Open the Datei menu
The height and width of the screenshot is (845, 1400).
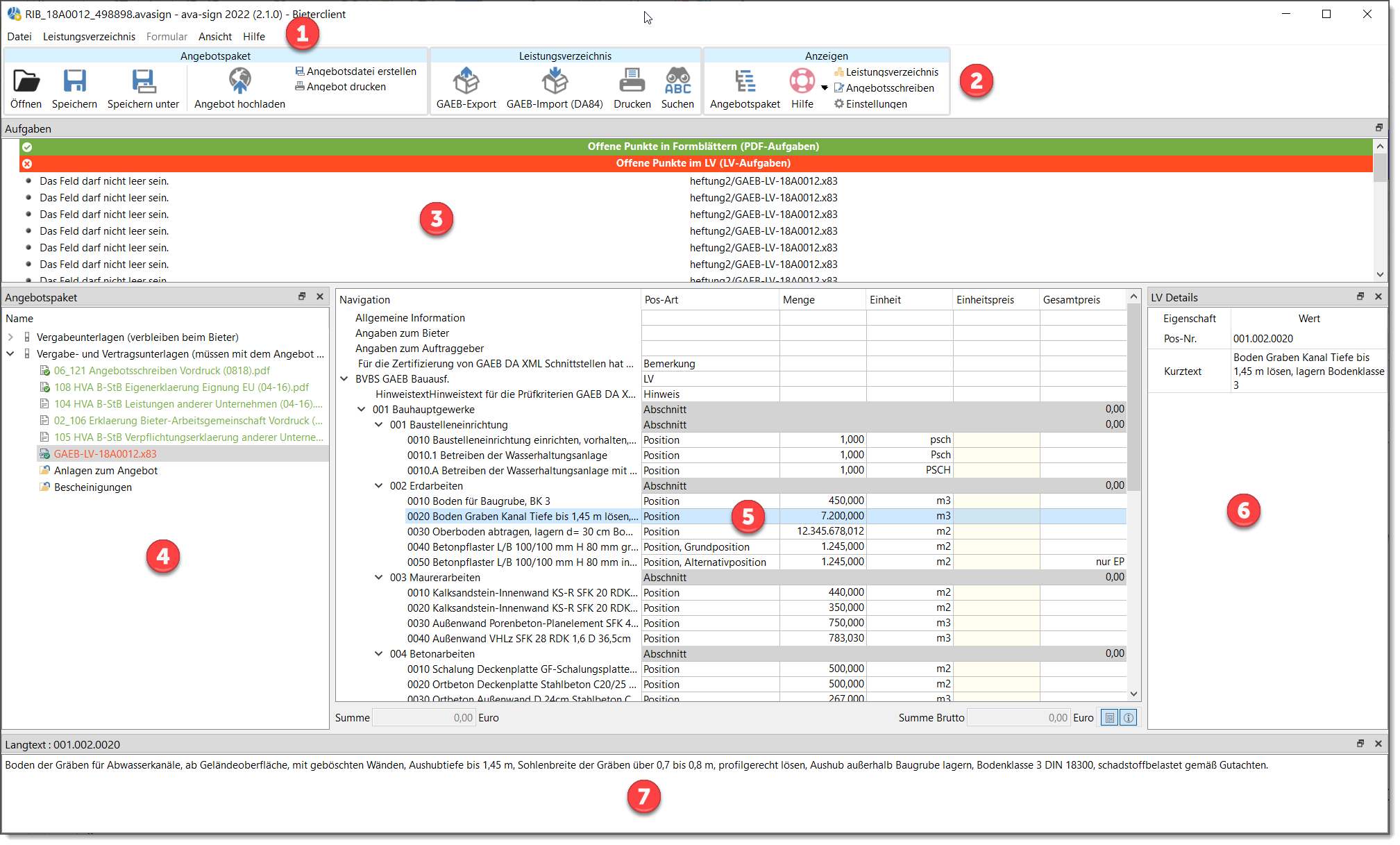[x=19, y=37]
